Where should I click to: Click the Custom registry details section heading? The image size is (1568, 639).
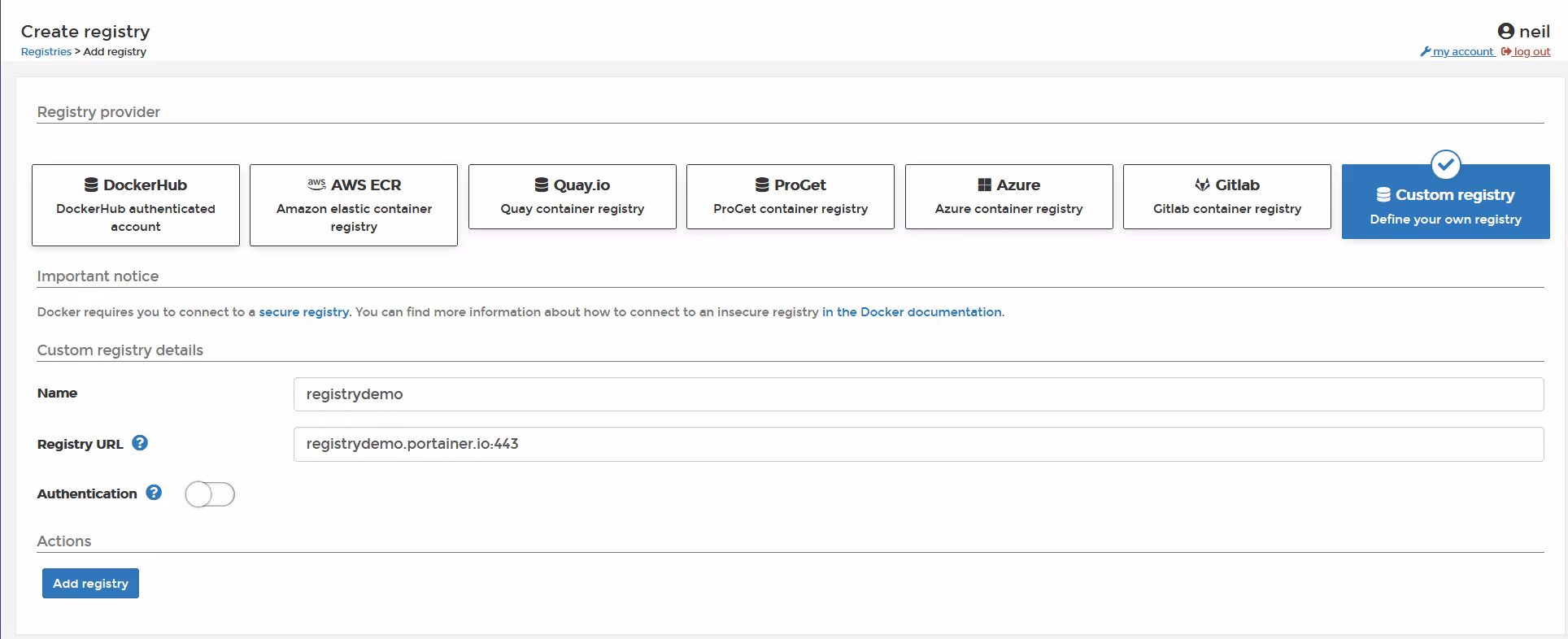point(120,350)
